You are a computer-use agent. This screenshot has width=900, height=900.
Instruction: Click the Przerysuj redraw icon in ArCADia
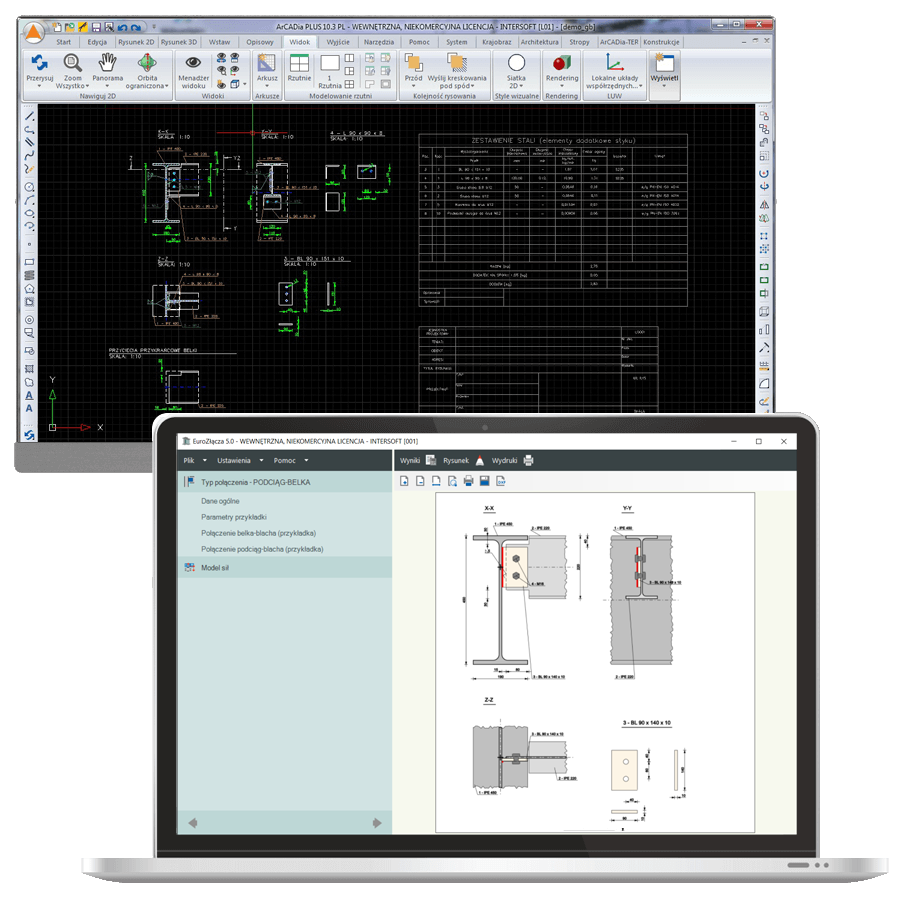[x=39, y=62]
